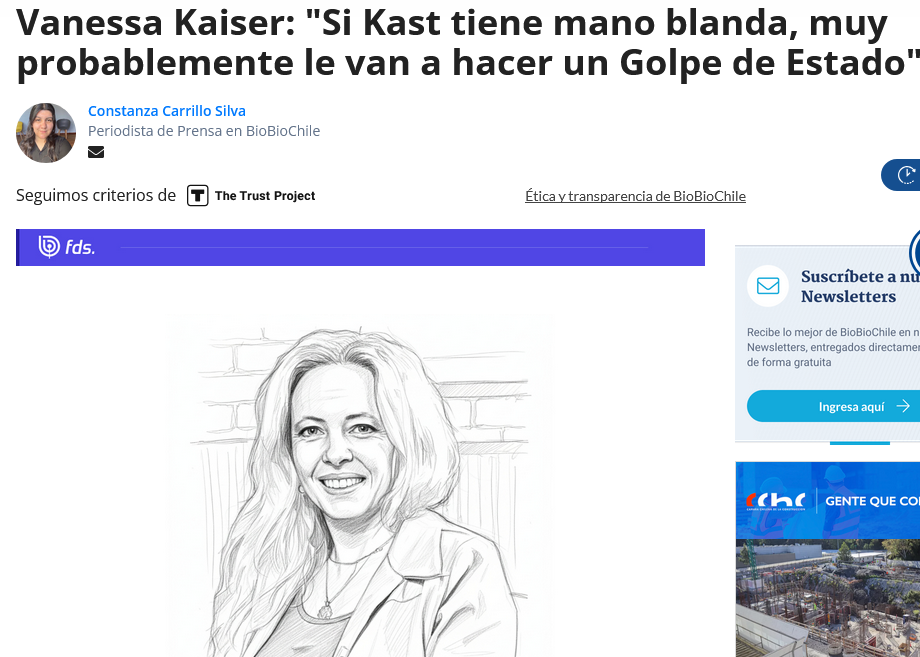Click the Trust Project T logo icon
Image resolution: width=920 pixels, height=657 pixels.
coord(198,195)
